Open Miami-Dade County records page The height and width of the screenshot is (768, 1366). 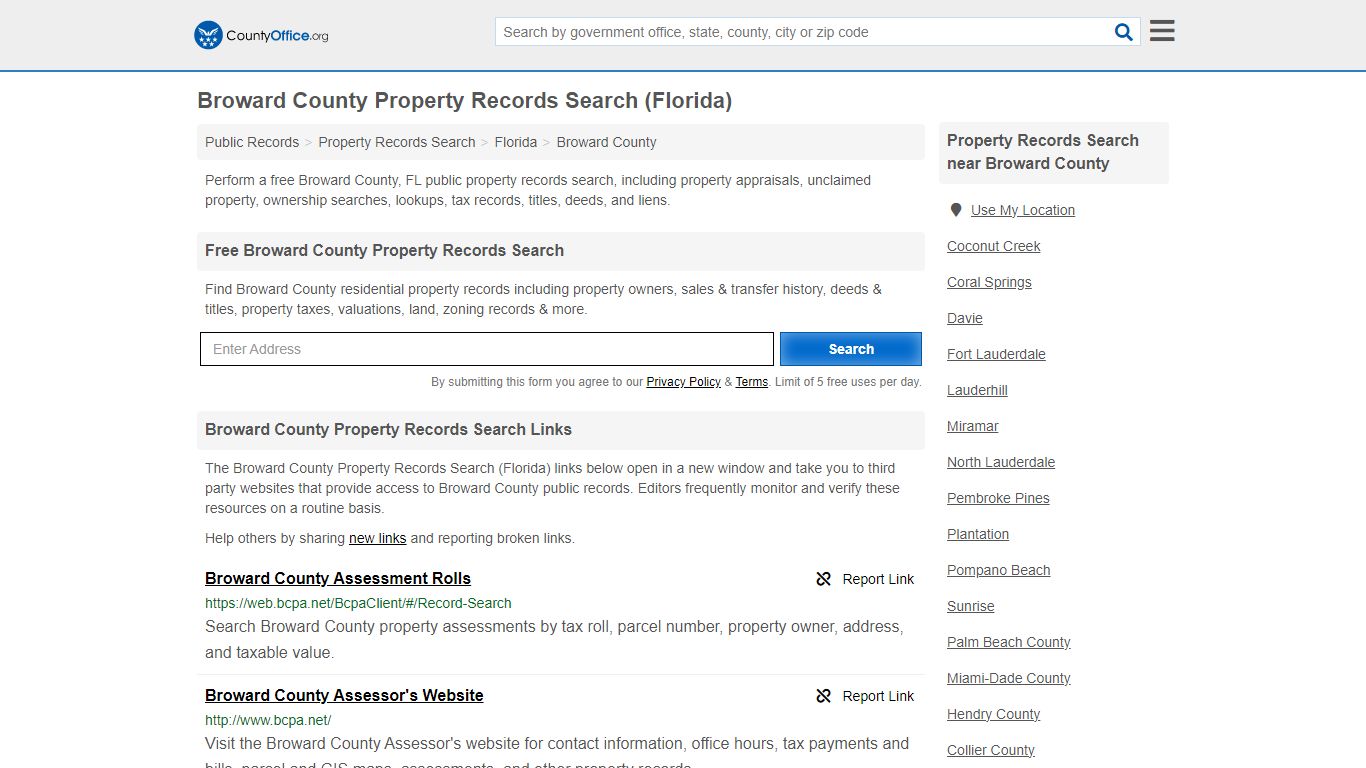click(1008, 678)
